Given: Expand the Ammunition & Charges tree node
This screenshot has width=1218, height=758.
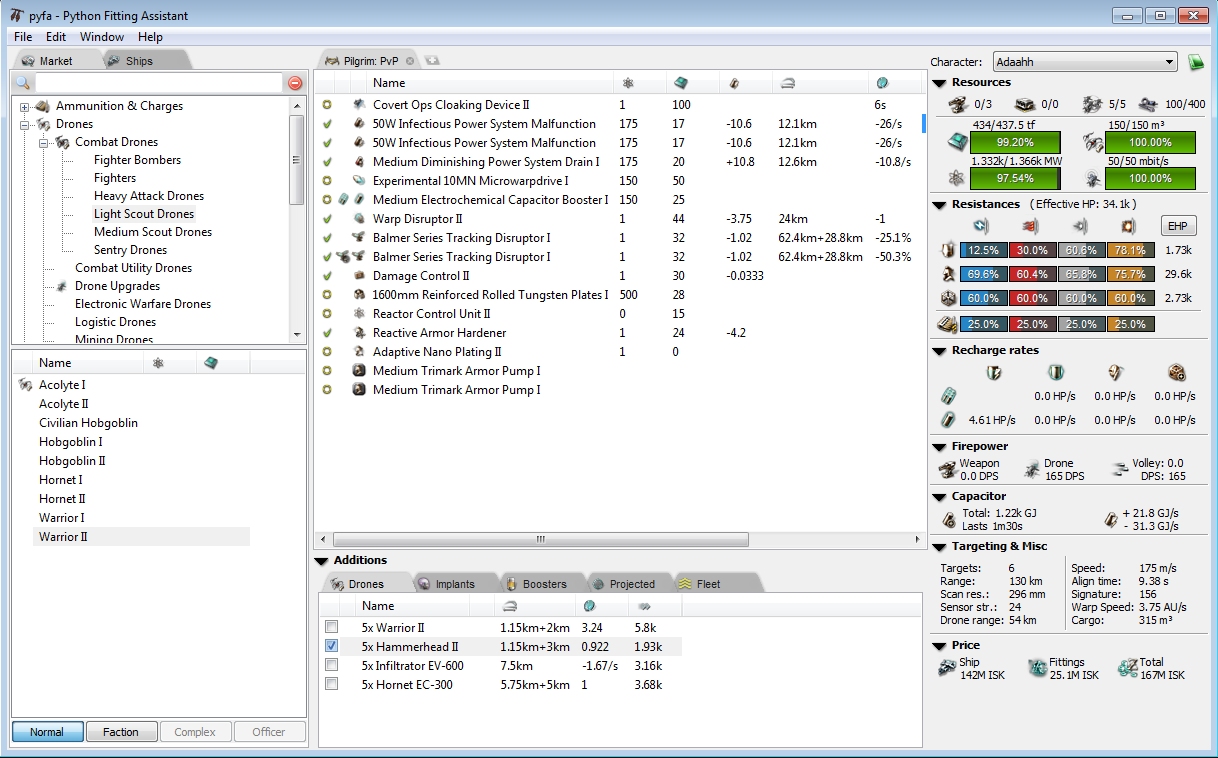Looking at the screenshot, I should (25, 106).
